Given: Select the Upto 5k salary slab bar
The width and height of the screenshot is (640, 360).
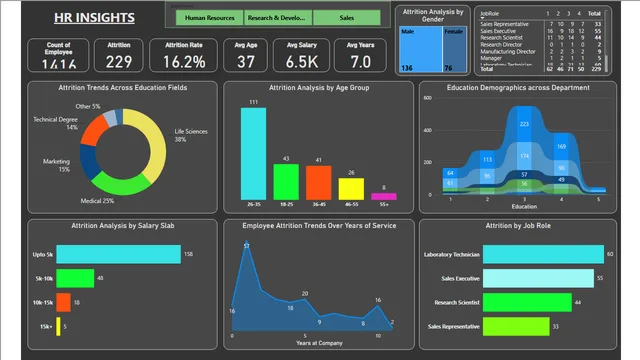Looking at the screenshot, I should pyautogui.click(x=118, y=254).
